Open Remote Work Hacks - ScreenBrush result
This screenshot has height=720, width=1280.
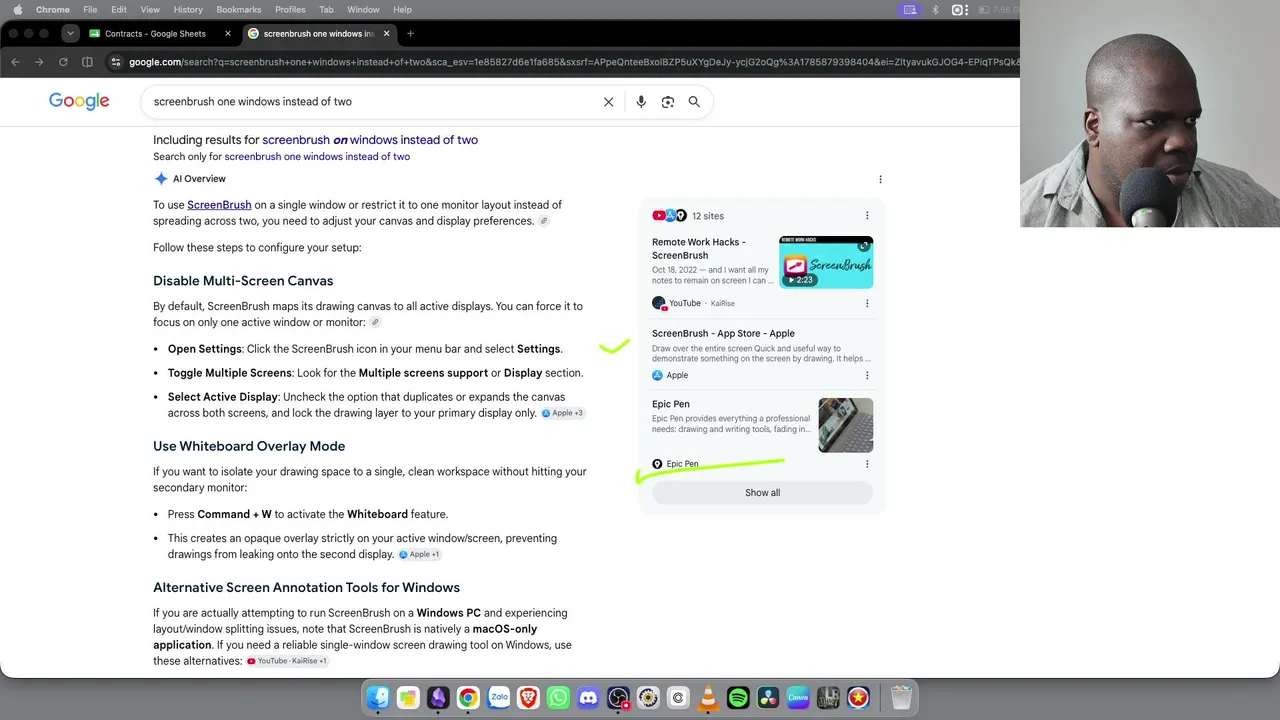click(x=699, y=249)
